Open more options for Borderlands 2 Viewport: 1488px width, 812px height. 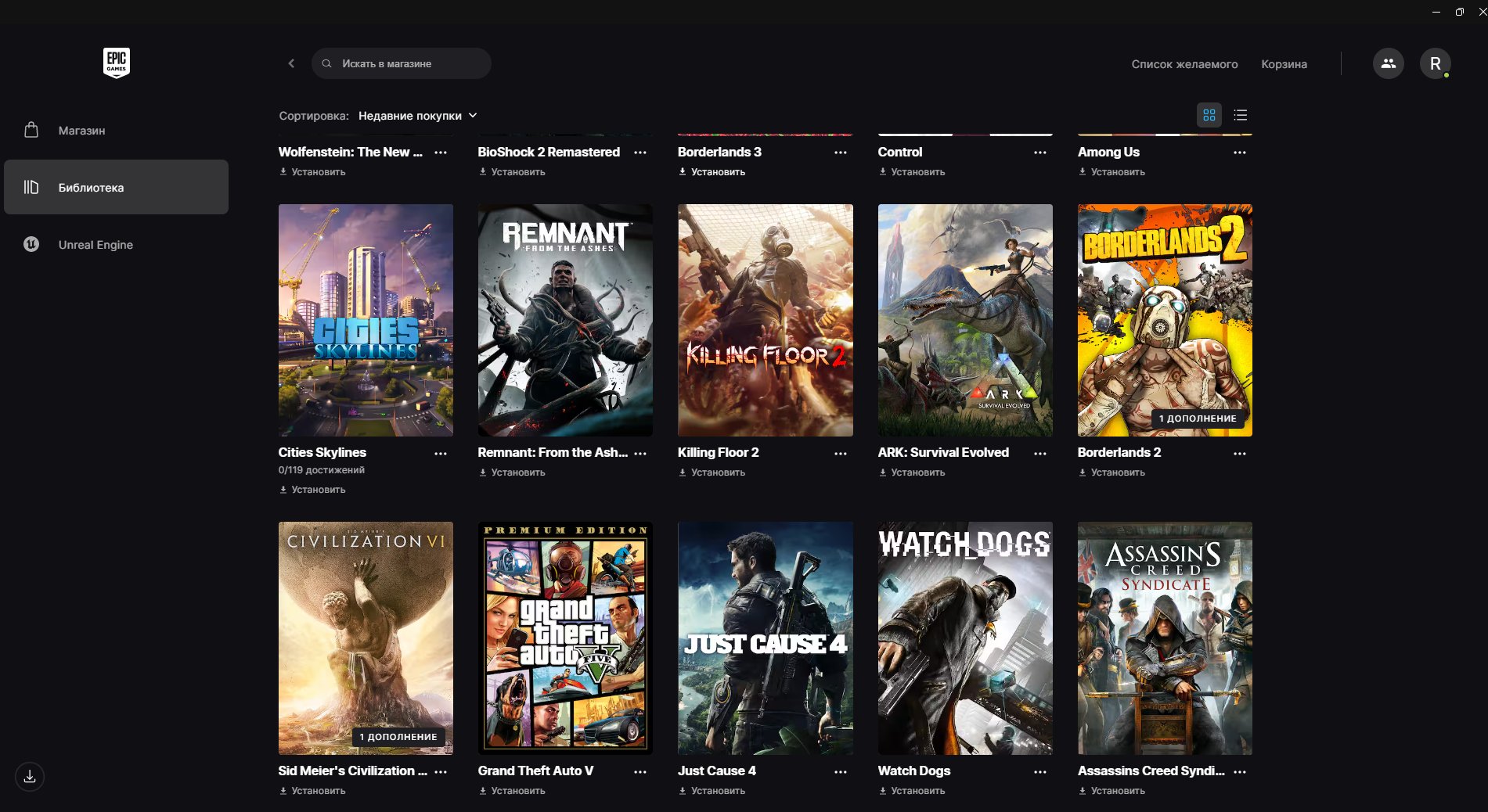point(1240,454)
